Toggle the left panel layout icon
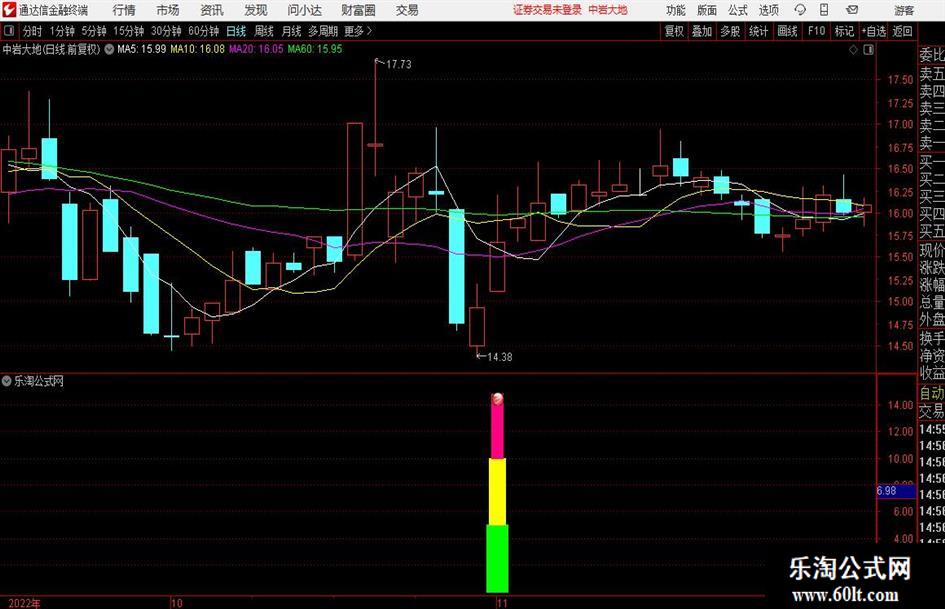The height and width of the screenshot is (609, 945). [8, 31]
